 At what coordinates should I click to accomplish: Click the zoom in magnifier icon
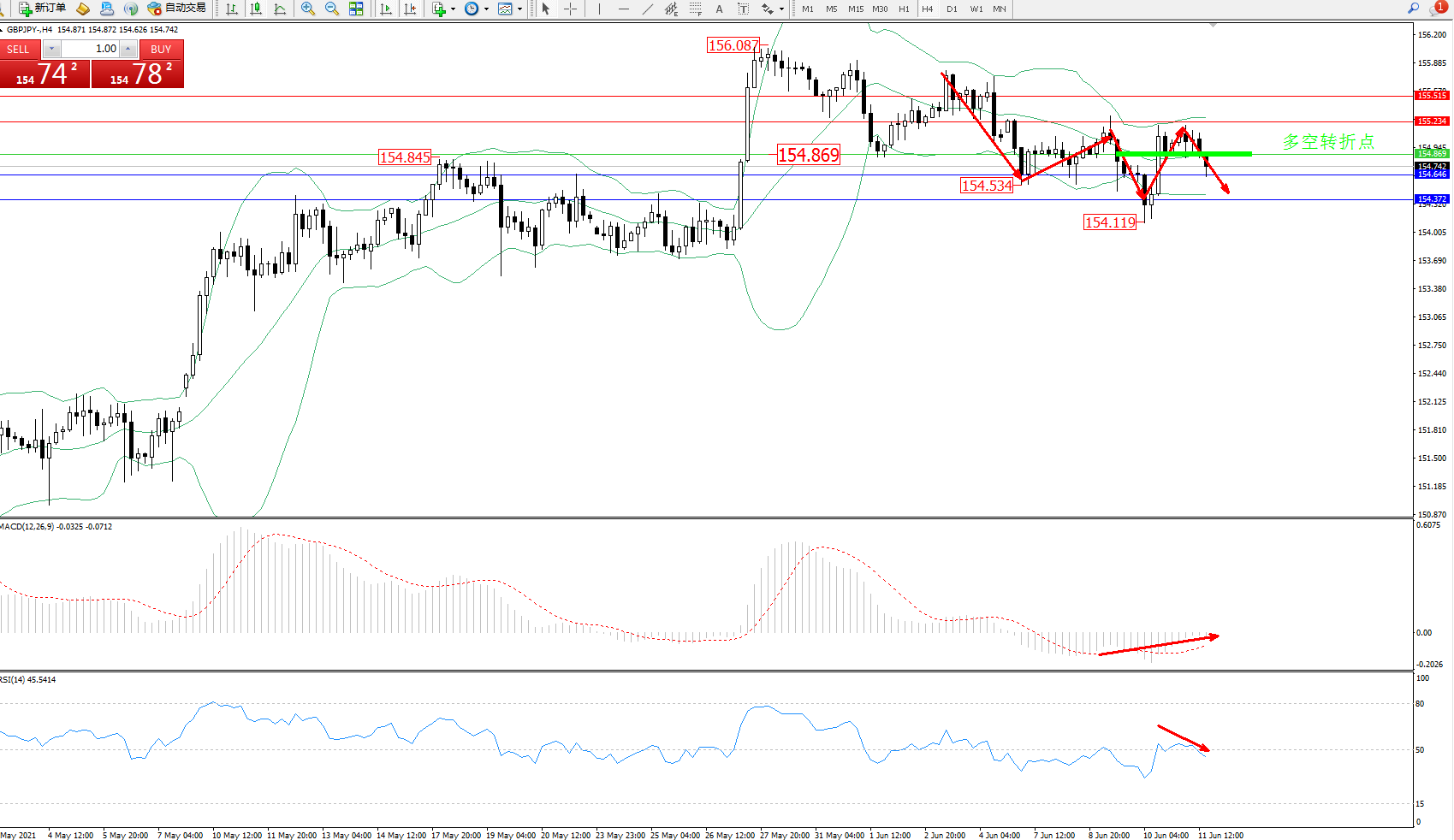point(307,9)
